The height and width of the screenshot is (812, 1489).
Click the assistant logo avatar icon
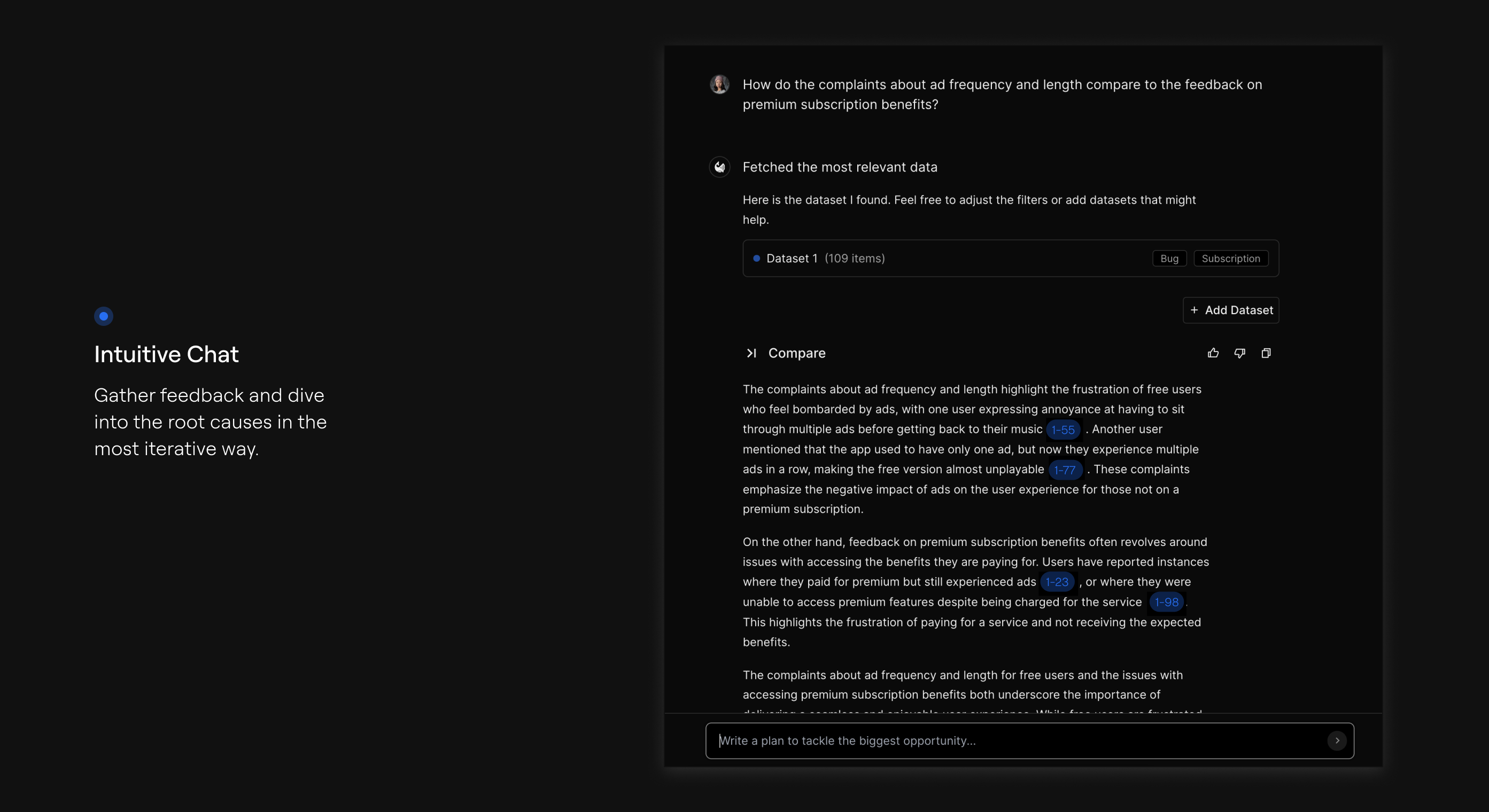[x=719, y=167]
